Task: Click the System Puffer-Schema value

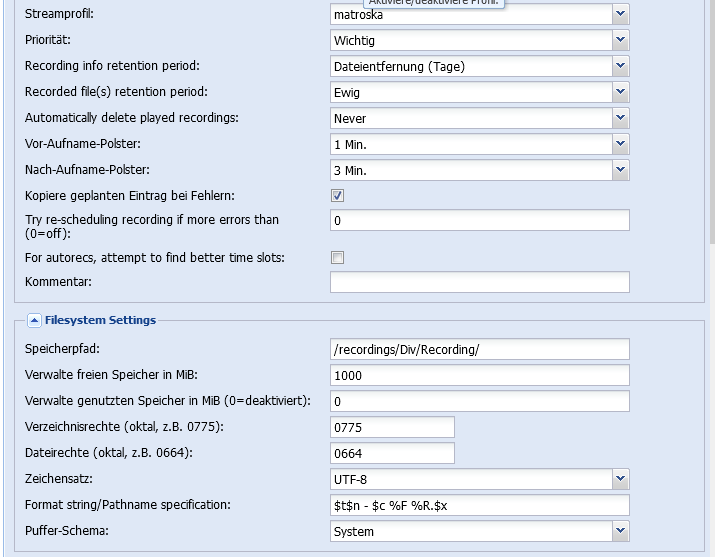Action: click(471, 531)
